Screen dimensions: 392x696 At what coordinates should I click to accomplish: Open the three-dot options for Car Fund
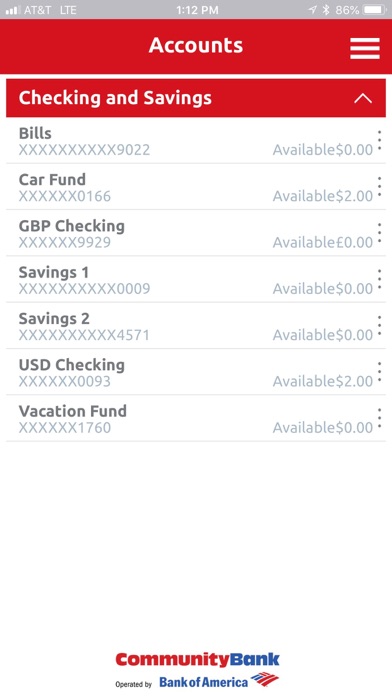point(379,186)
